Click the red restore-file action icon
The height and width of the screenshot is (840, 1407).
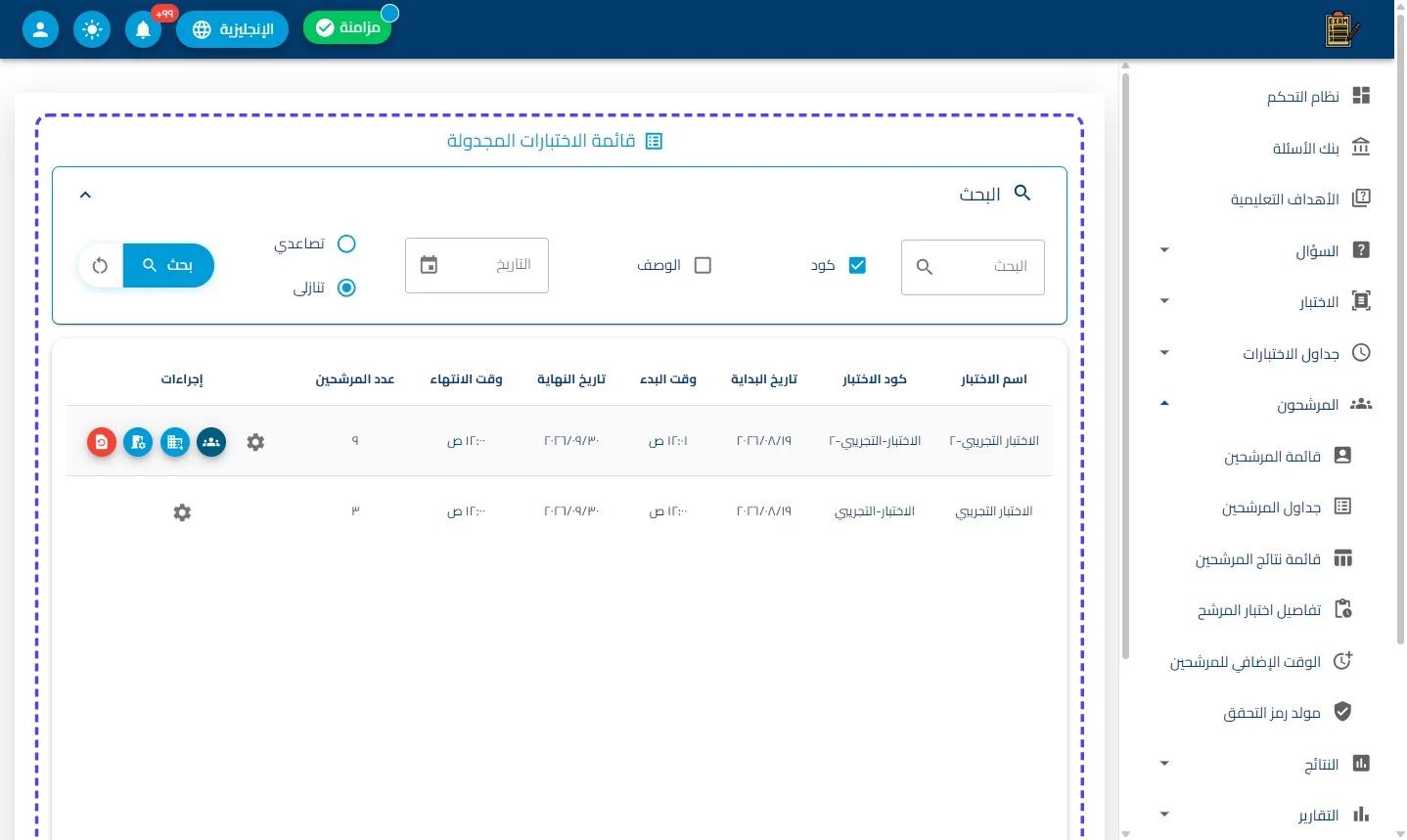pyautogui.click(x=102, y=442)
